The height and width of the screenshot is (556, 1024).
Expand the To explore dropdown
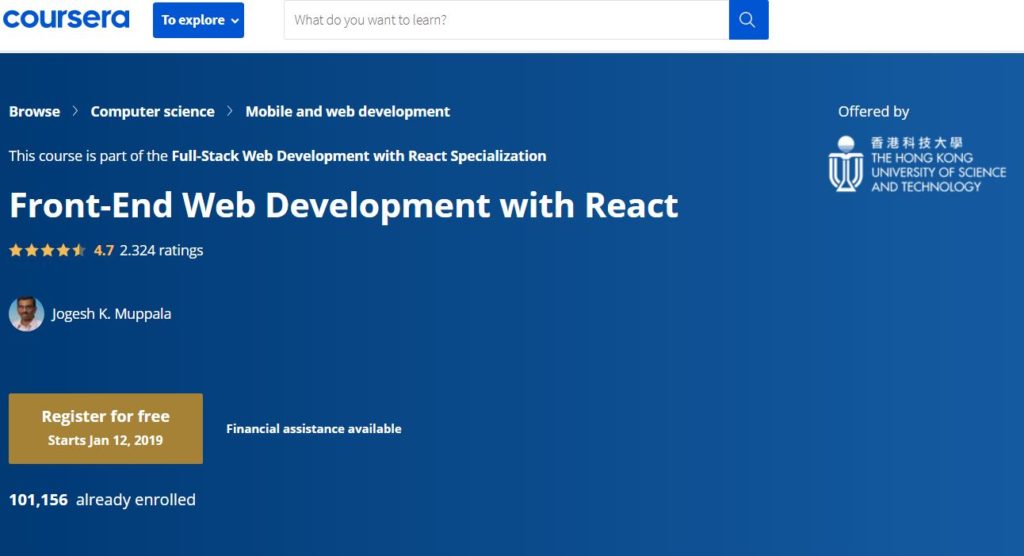click(x=199, y=20)
